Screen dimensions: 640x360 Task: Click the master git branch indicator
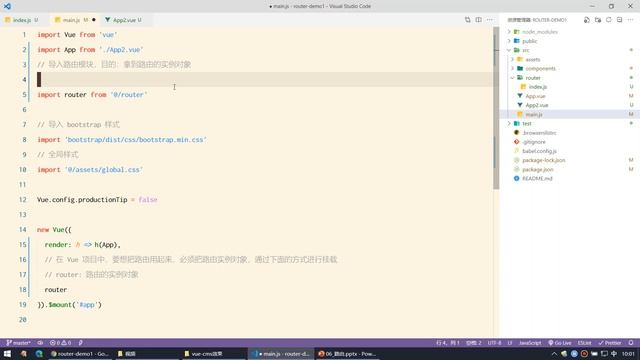point(18,343)
